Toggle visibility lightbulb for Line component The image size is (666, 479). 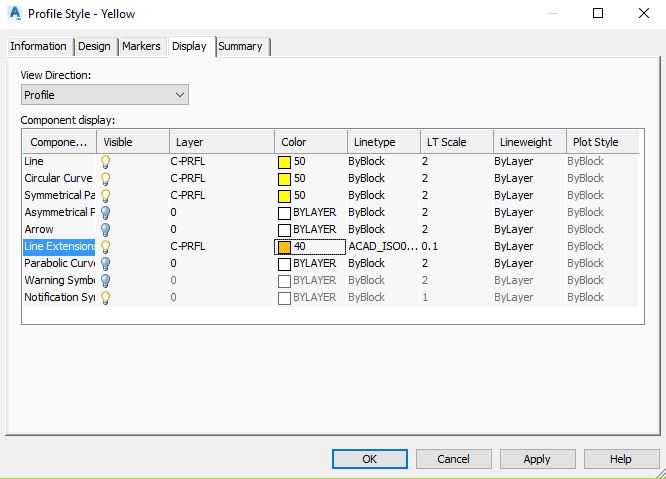[x=105, y=162]
